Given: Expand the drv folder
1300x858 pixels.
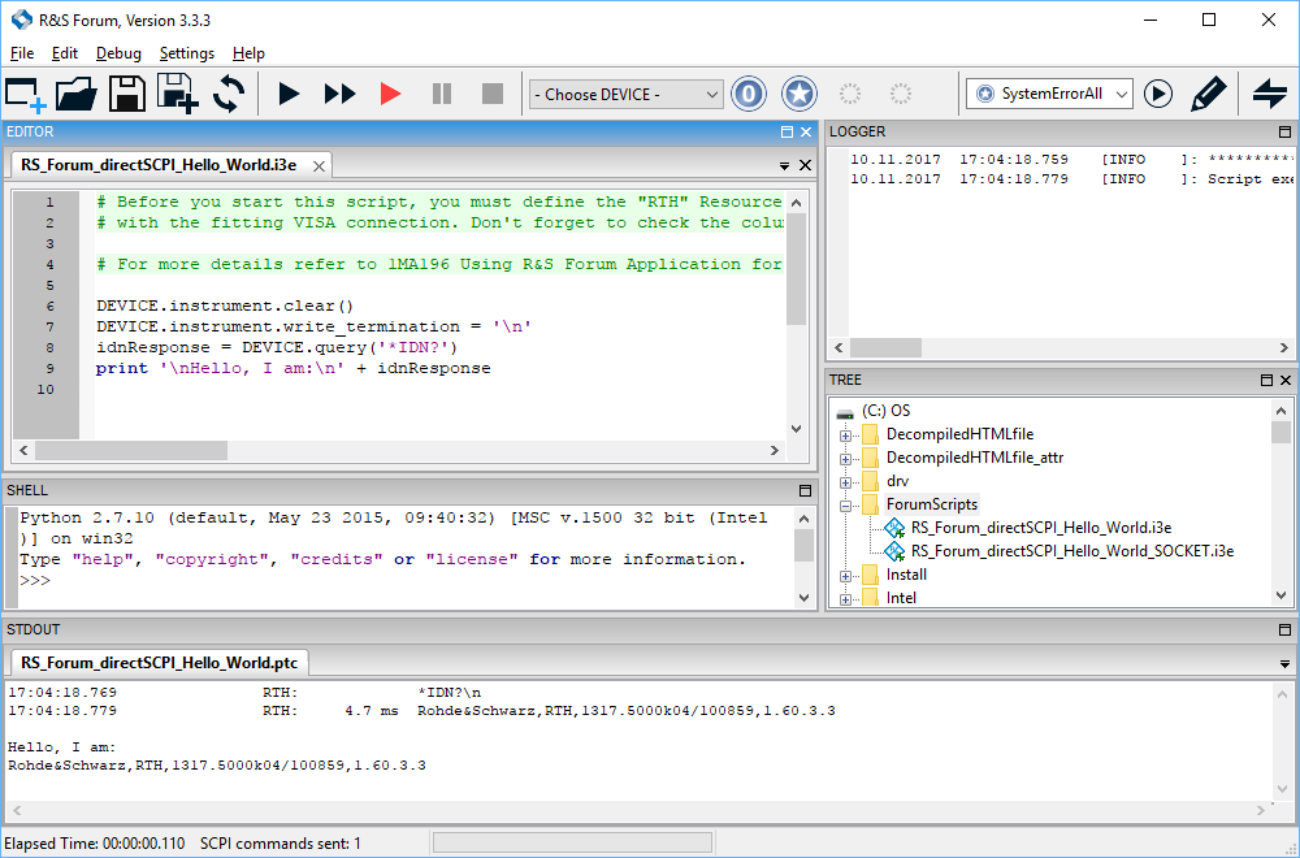Looking at the screenshot, I should click(846, 481).
